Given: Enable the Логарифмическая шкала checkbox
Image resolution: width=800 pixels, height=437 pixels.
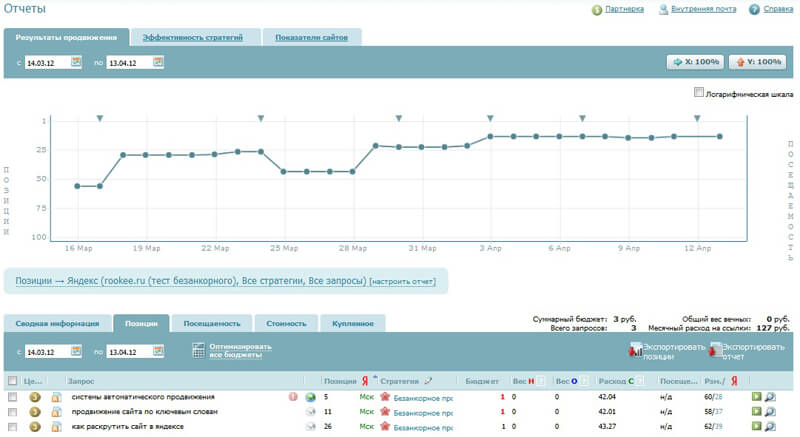Looking at the screenshot, I should (x=698, y=93).
